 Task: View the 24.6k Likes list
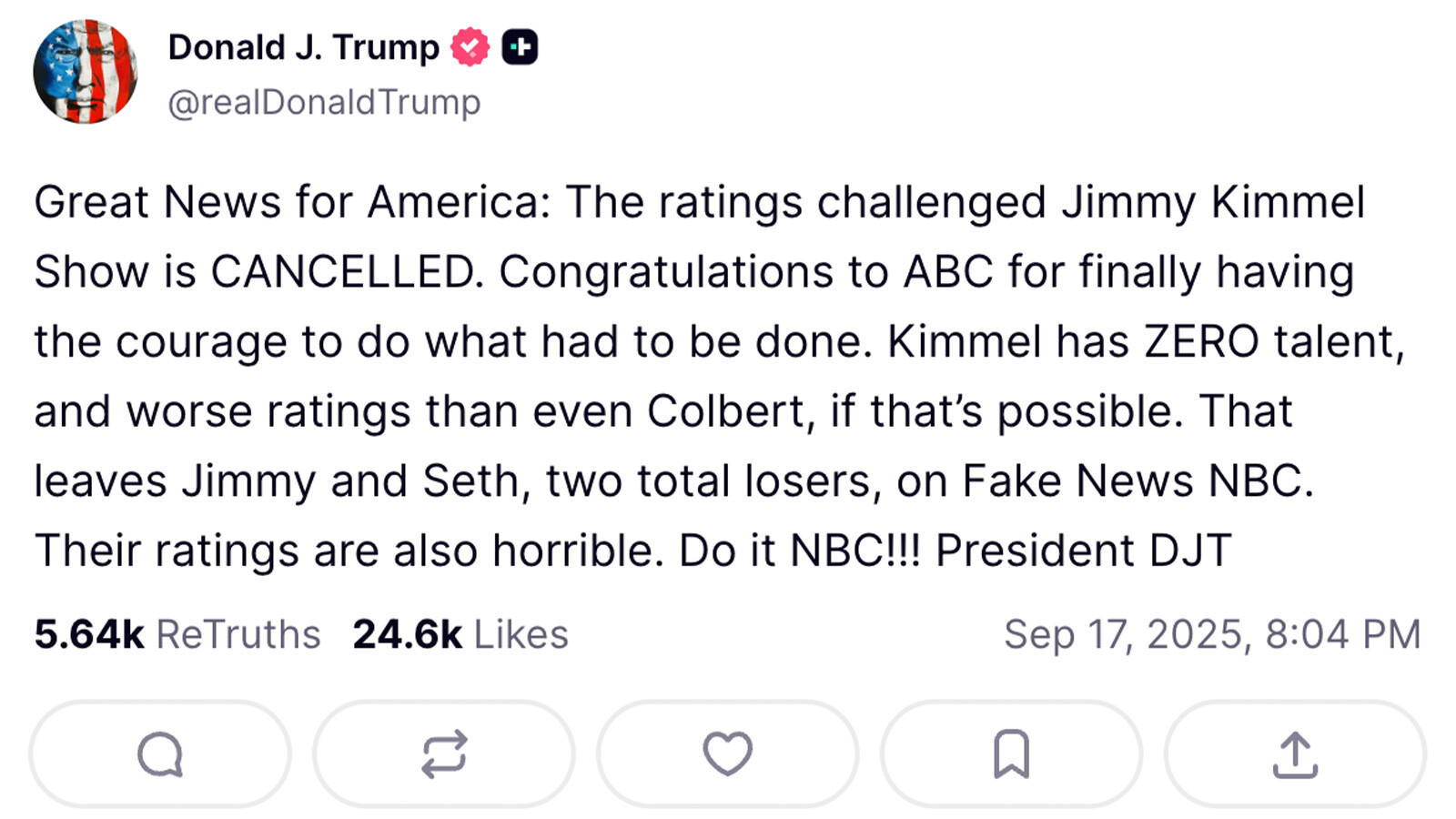(x=460, y=634)
